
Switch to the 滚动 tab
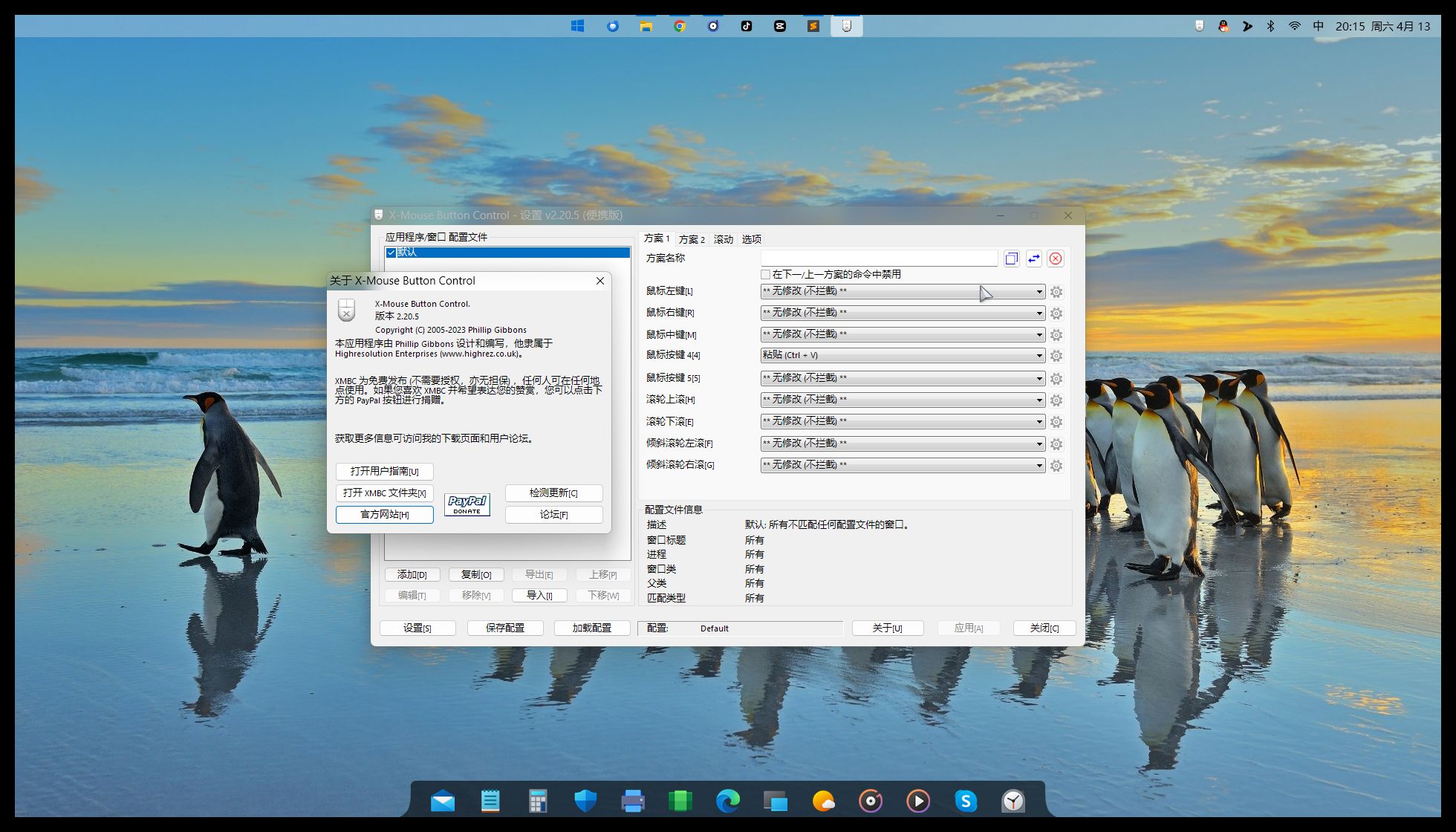point(724,239)
